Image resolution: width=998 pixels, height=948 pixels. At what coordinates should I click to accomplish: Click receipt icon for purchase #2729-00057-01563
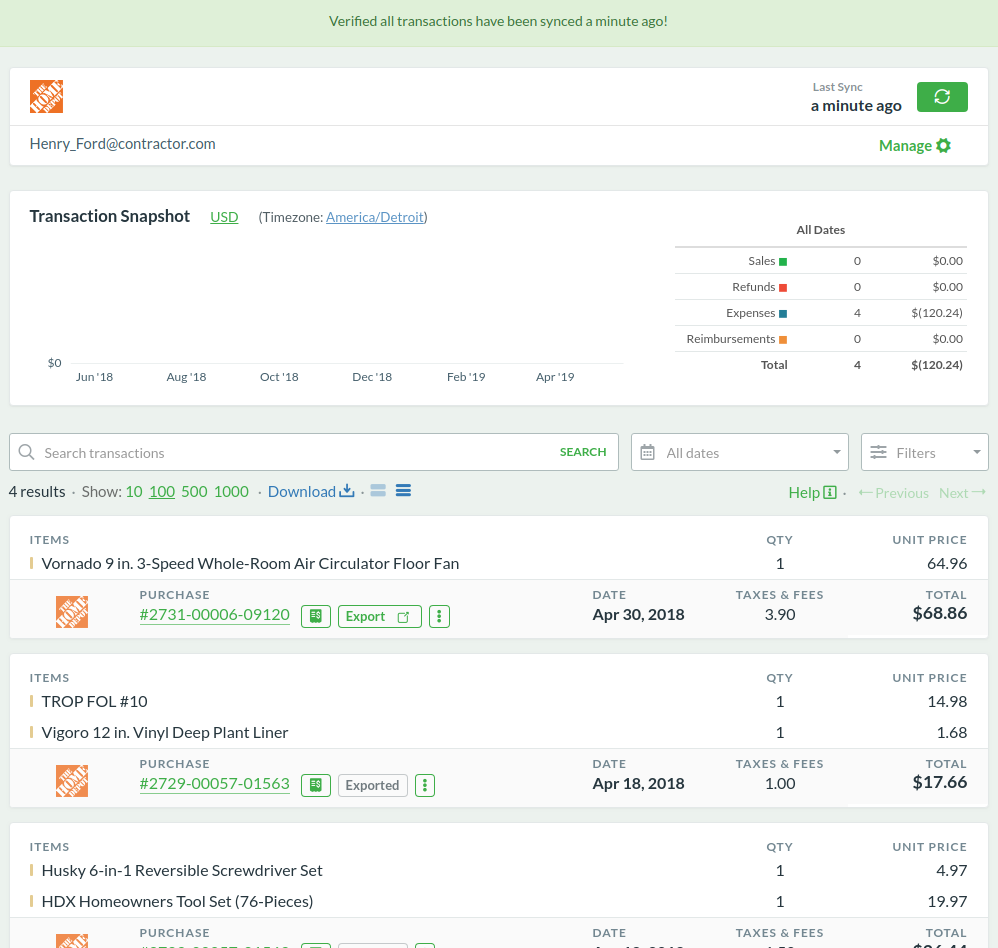[315, 785]
